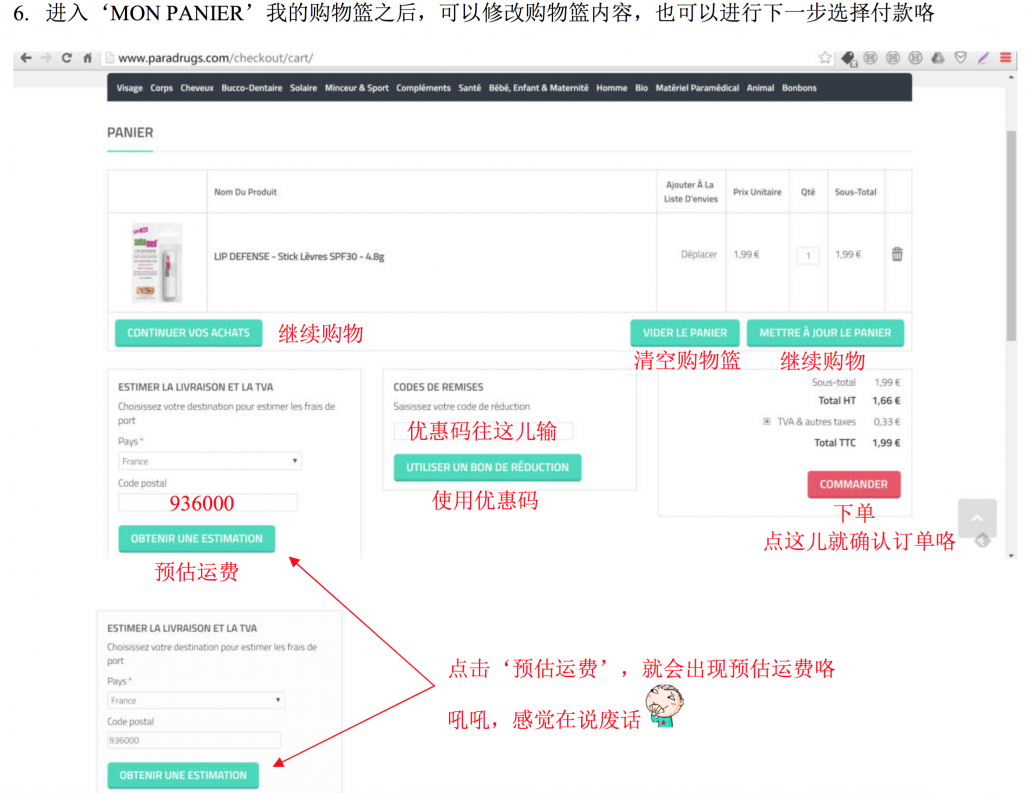Click the browser back arrow
1030x793 pixels.
click(25, 58)
